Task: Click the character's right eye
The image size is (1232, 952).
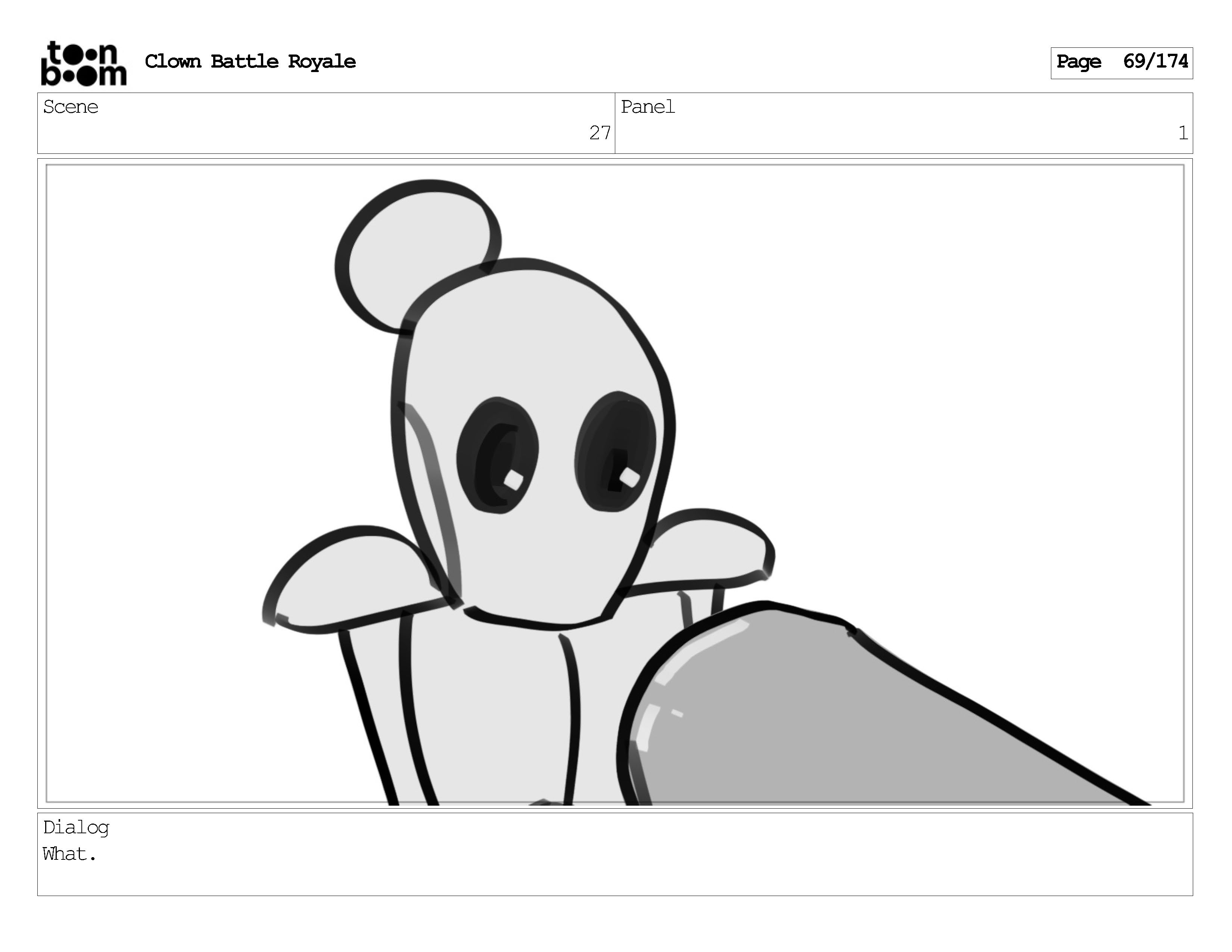Action: pyautogui.click(x=616, y=451)
